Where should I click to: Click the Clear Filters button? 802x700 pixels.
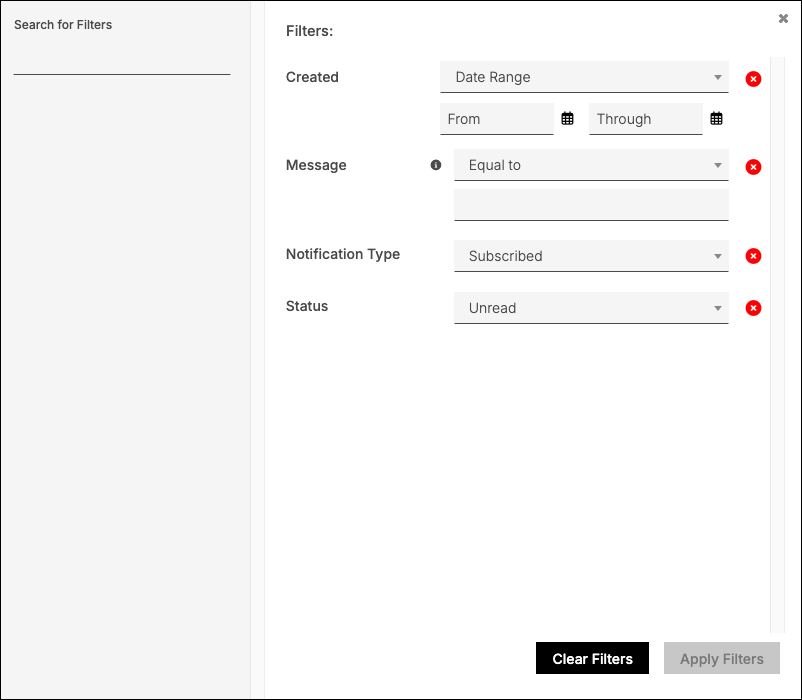(592, 658)
